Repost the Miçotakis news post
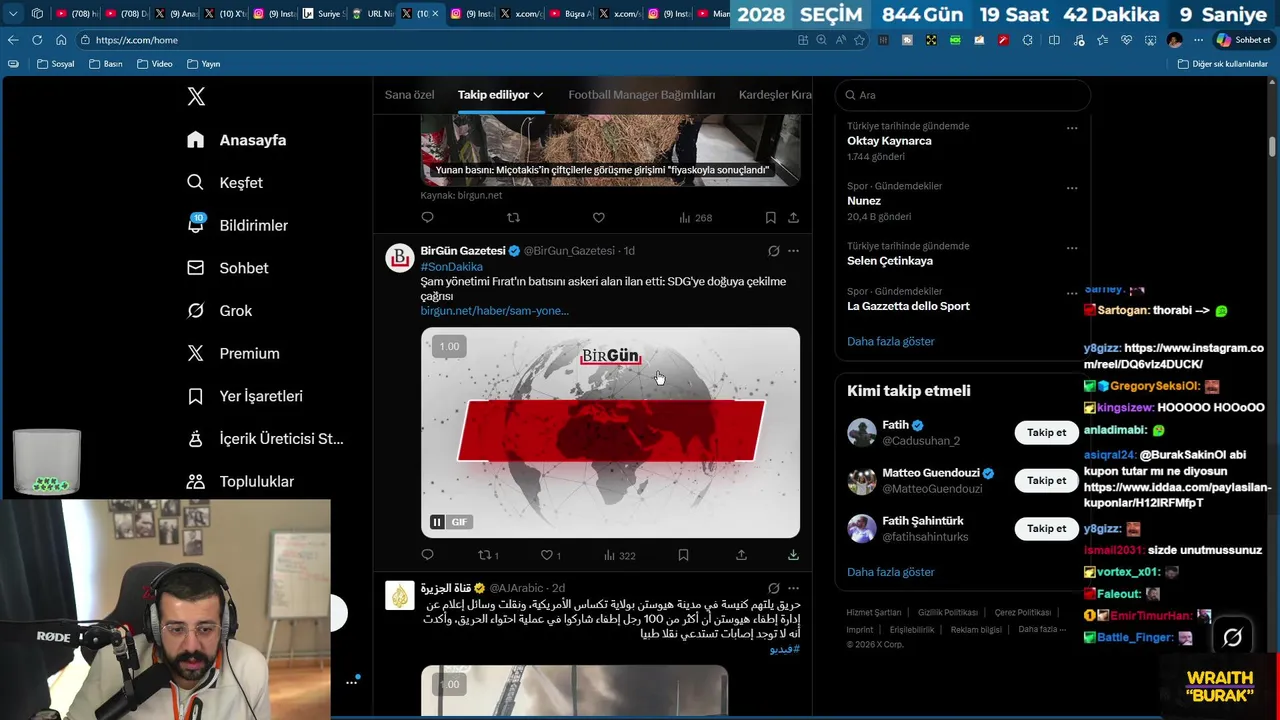 pyautogui.click(x=513, y=217)
